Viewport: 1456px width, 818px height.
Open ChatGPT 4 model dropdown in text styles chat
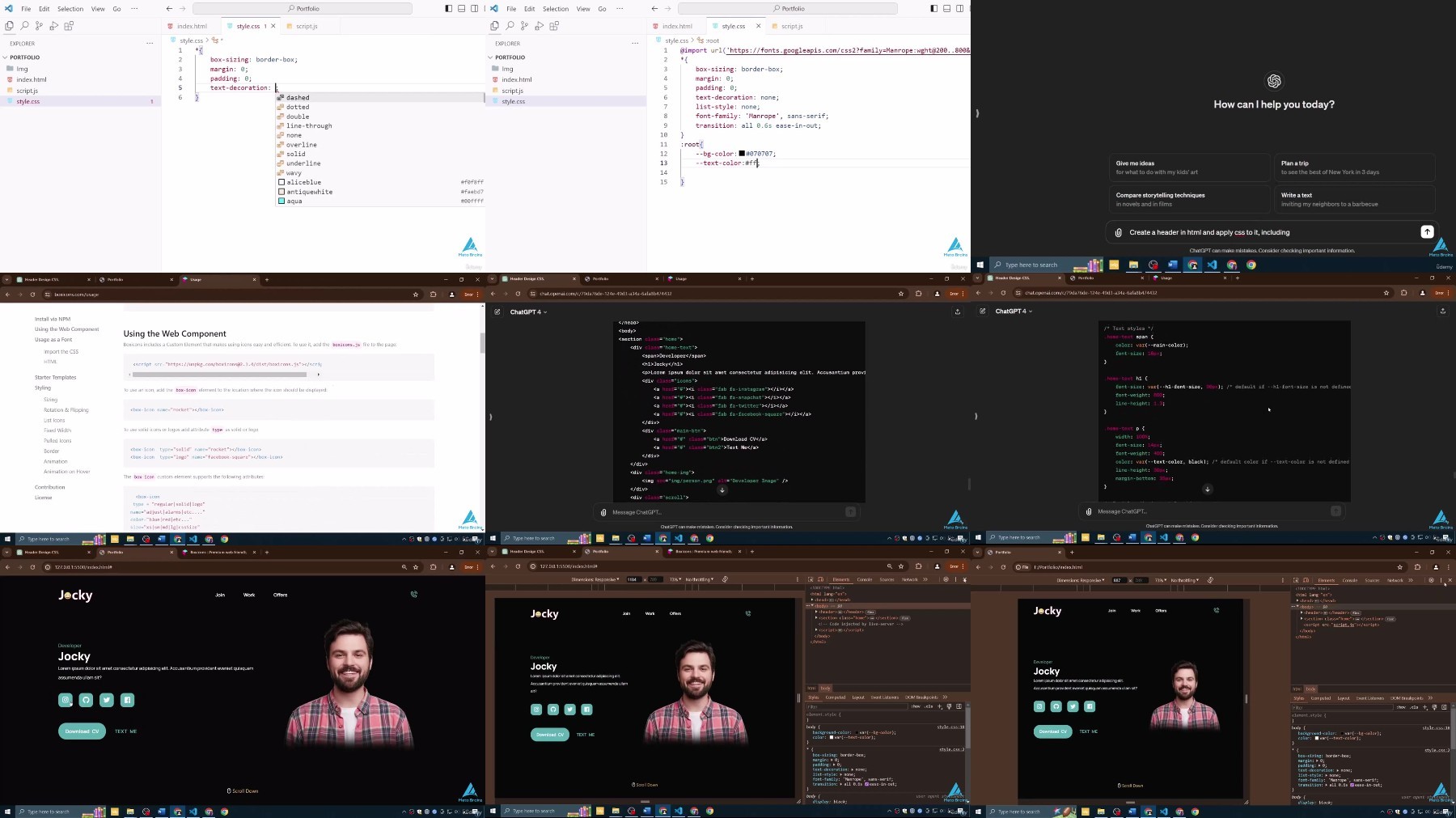[1014, 311]
